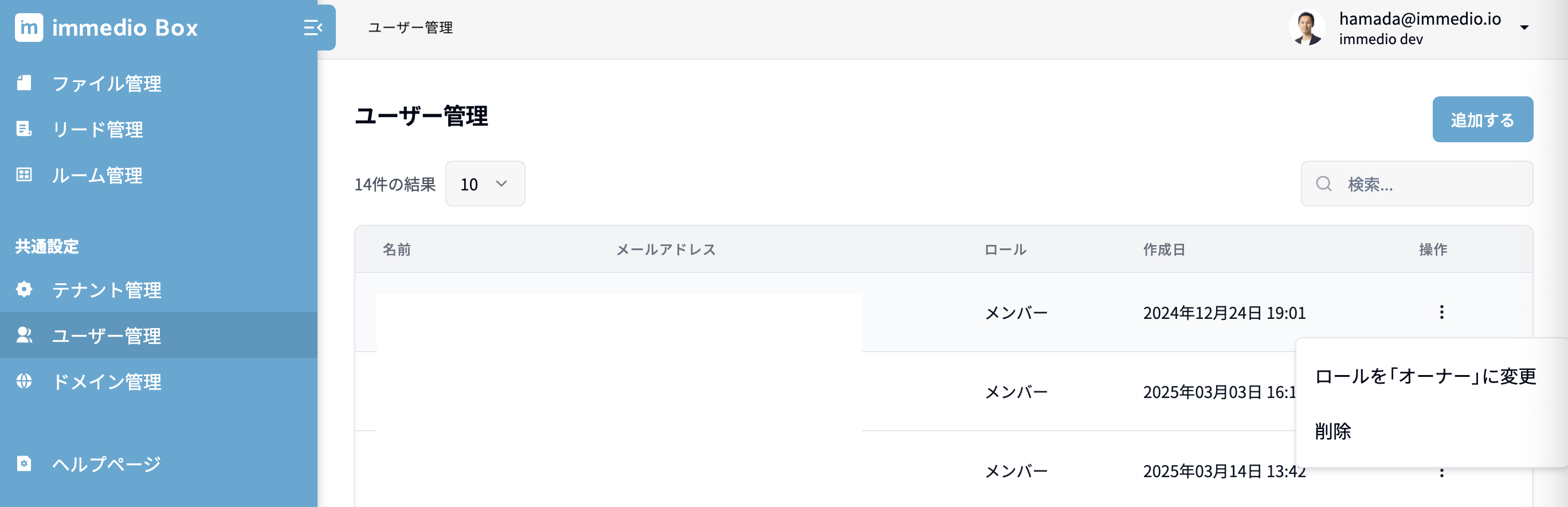The image size is (1568, 507).
Task: Choose 削除 from the context menu
Action: coord(1332,431)
